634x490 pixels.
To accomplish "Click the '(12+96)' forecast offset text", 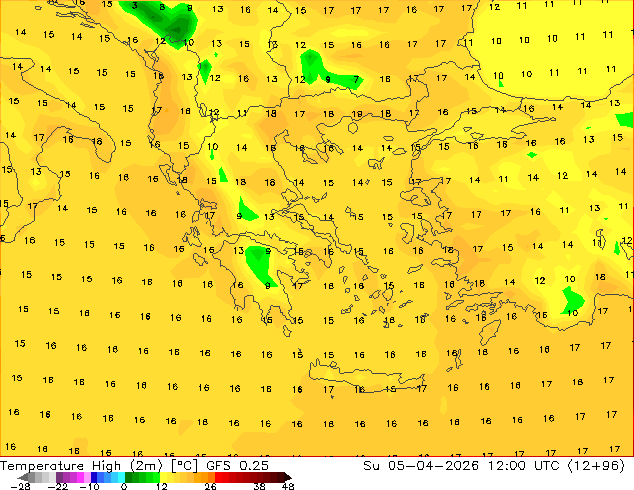I will click(597, 466).
